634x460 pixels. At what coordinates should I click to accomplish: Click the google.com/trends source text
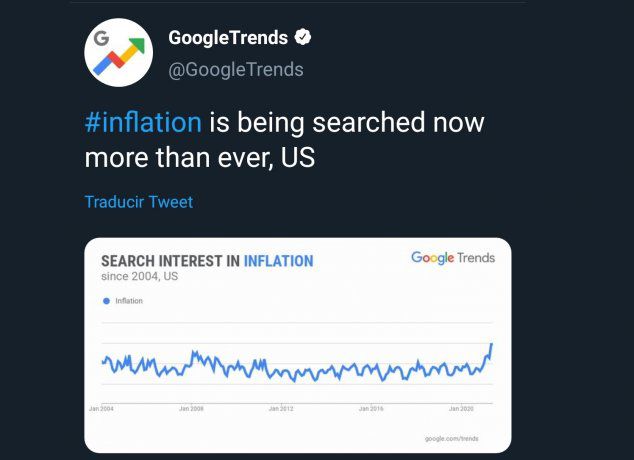(452, 439)
